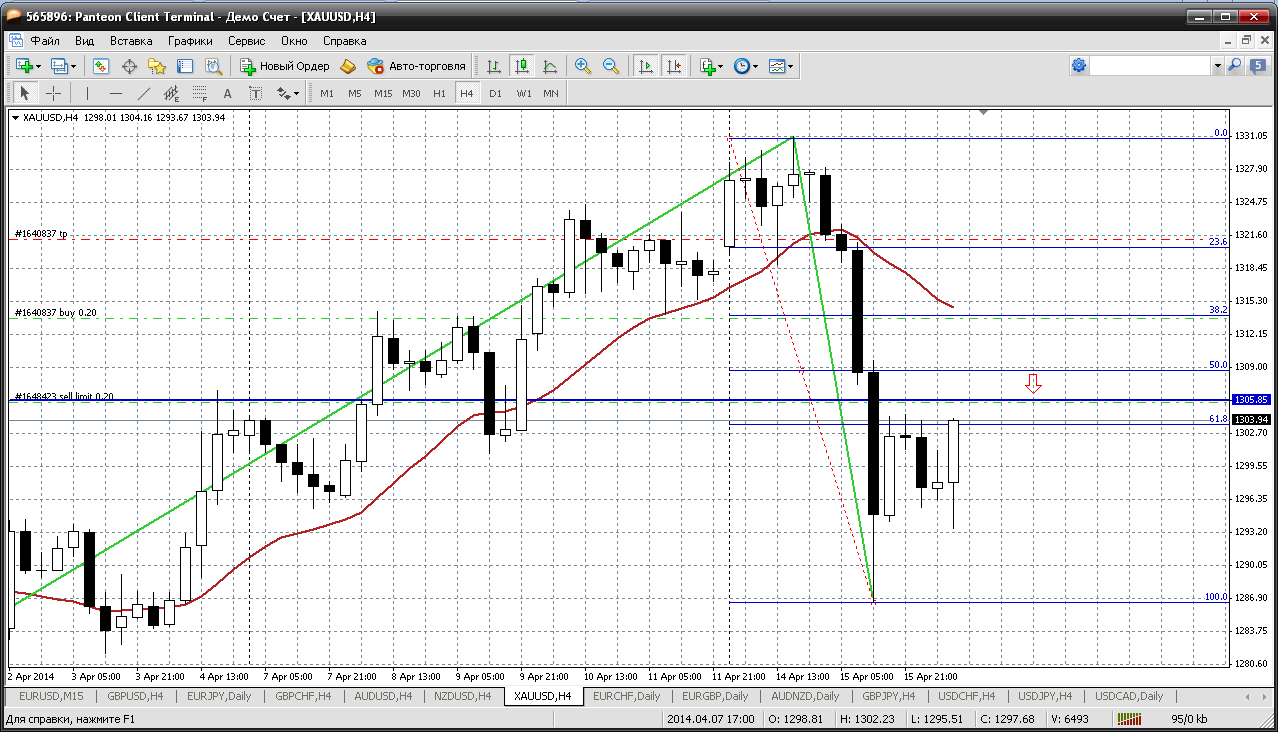This screenshot has height=732, width=1278.
Task: Click the Новый Ордер button
Action: 285,66
